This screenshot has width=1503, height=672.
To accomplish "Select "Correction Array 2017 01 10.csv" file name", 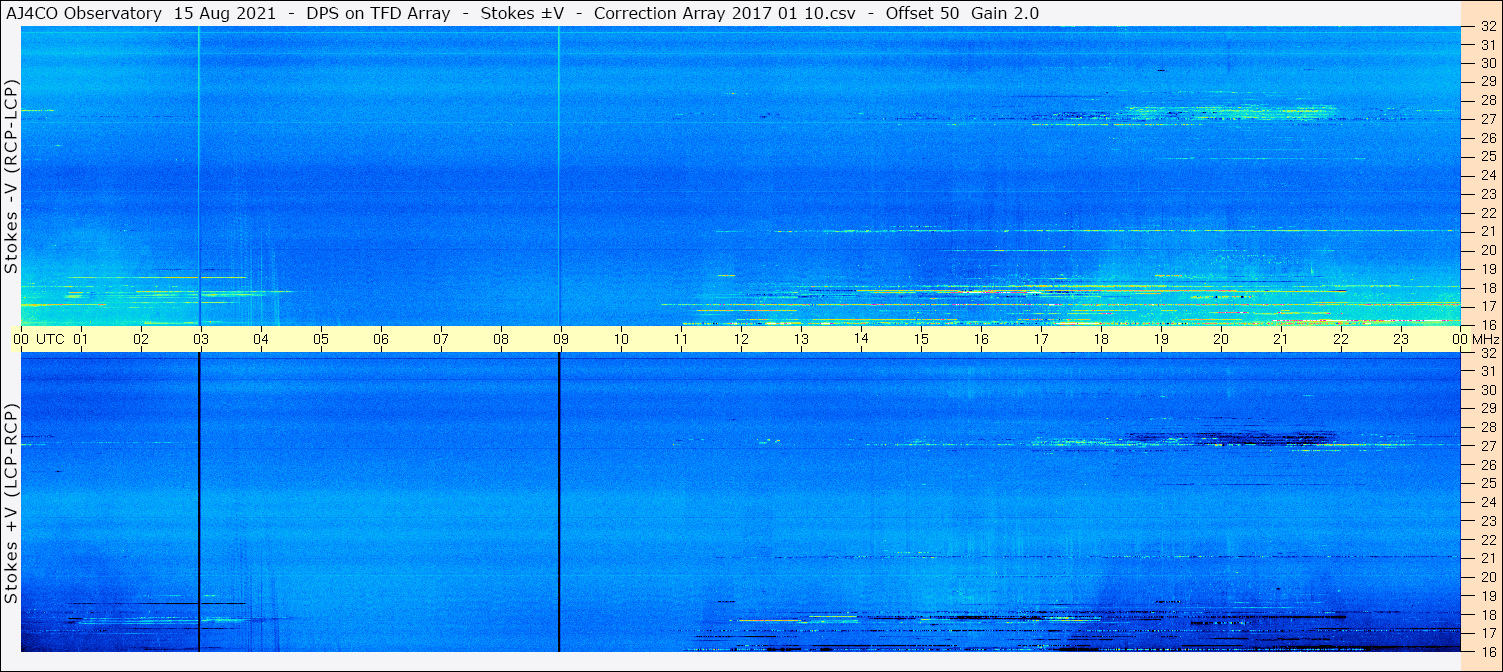I will (x=726, y=13).
